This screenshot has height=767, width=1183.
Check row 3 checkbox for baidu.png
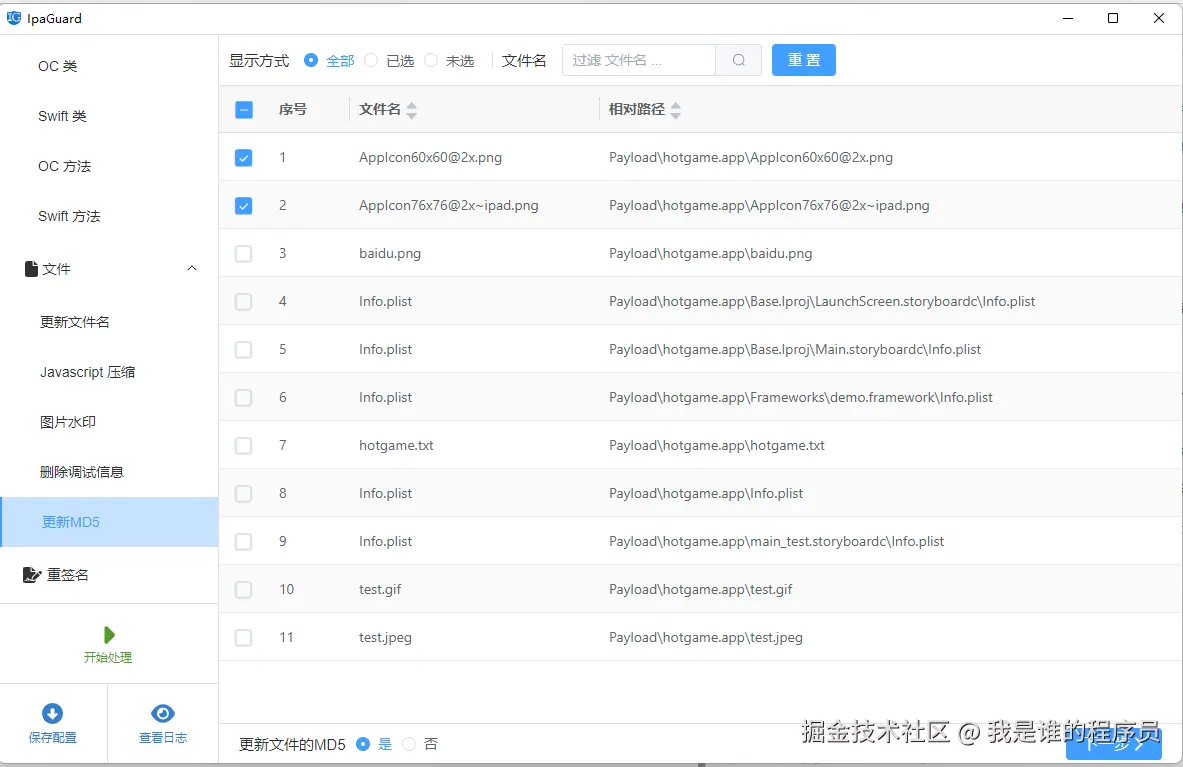(x=243, y=253)
